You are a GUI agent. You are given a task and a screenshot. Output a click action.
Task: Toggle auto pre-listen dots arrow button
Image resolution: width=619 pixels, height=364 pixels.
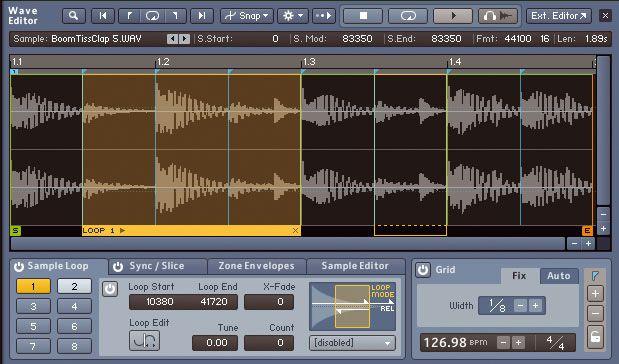click(324, 16)
